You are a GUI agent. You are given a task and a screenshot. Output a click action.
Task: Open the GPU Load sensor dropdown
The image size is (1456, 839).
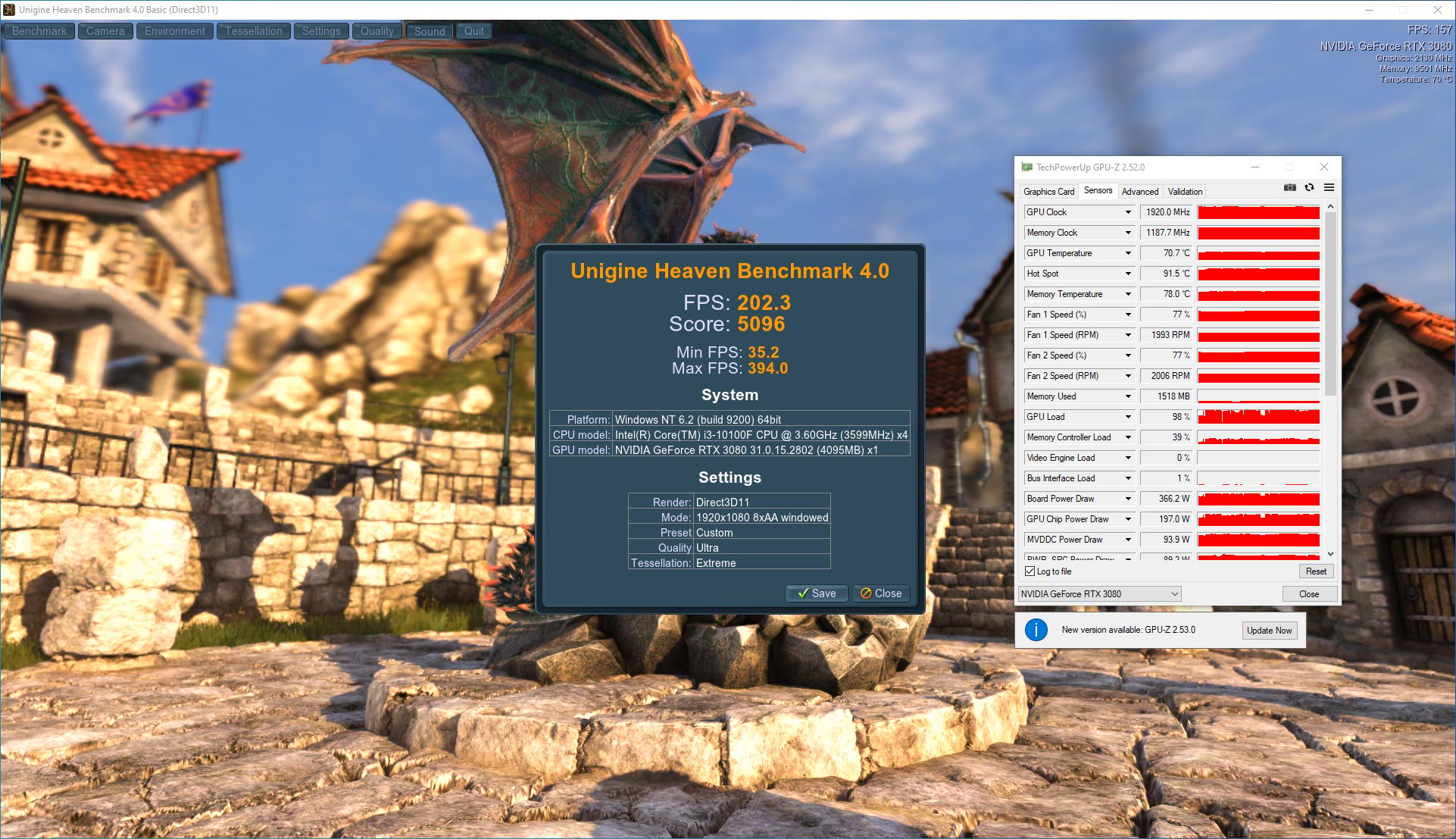1128,417
